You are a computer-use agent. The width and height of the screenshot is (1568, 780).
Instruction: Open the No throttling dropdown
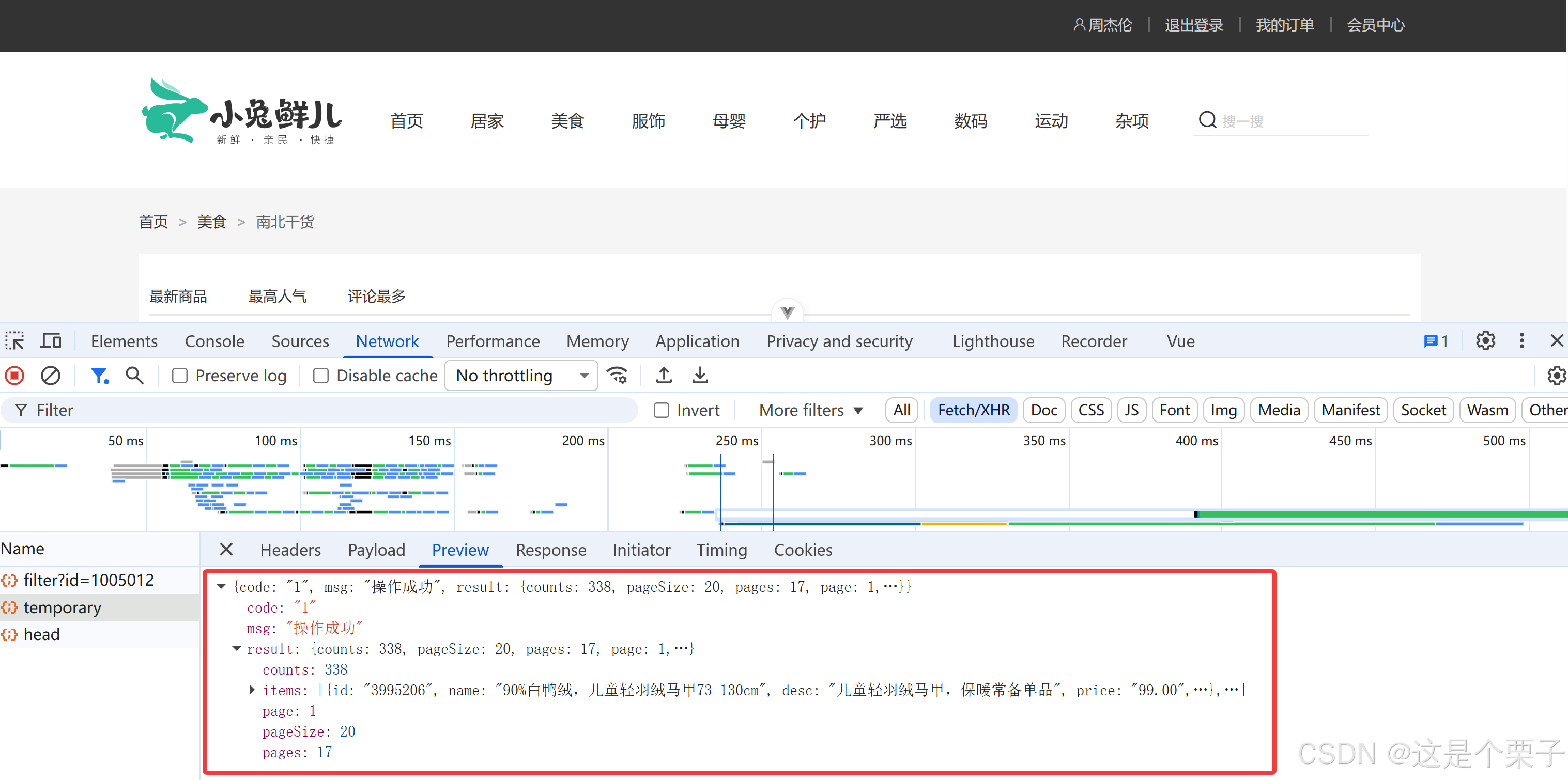click(x=521, y=376)
